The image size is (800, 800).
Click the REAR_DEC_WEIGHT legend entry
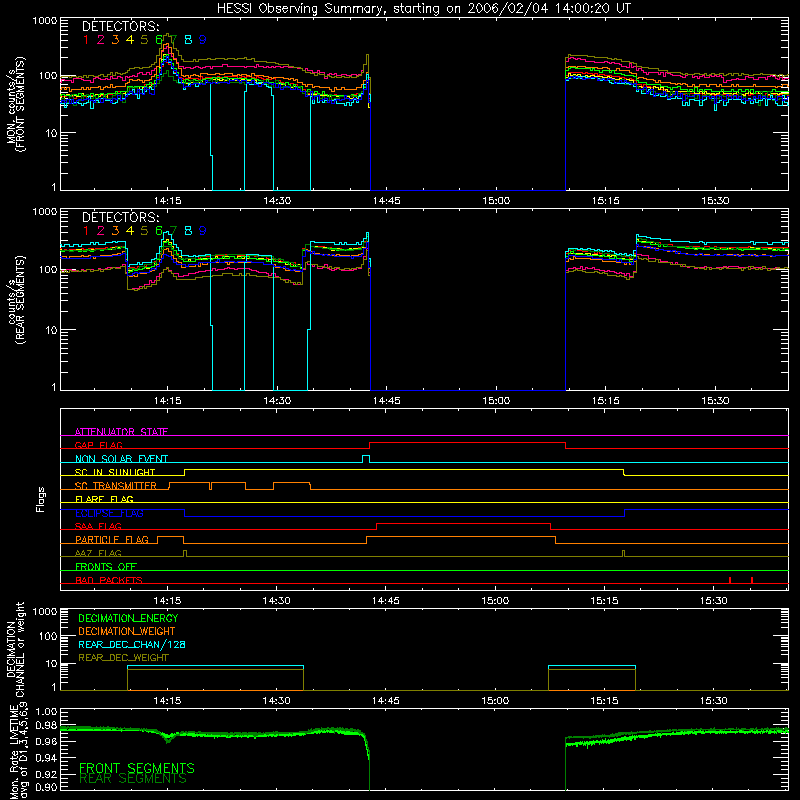click(123, 658)
